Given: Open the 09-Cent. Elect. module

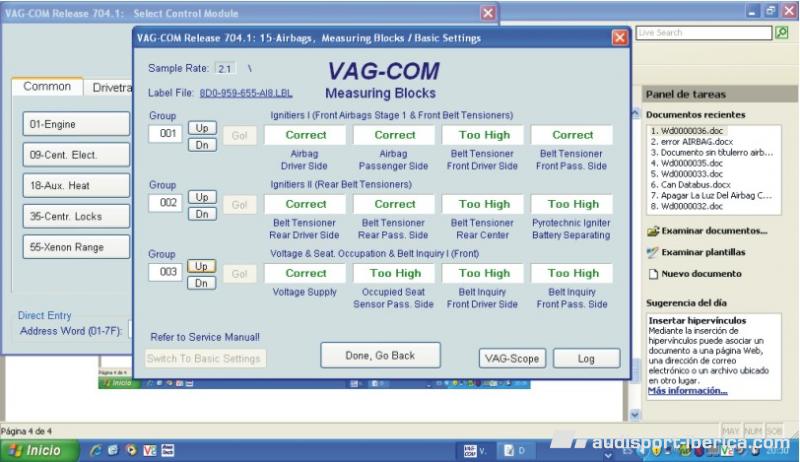Looking at the screenshot, I should 76,155.
